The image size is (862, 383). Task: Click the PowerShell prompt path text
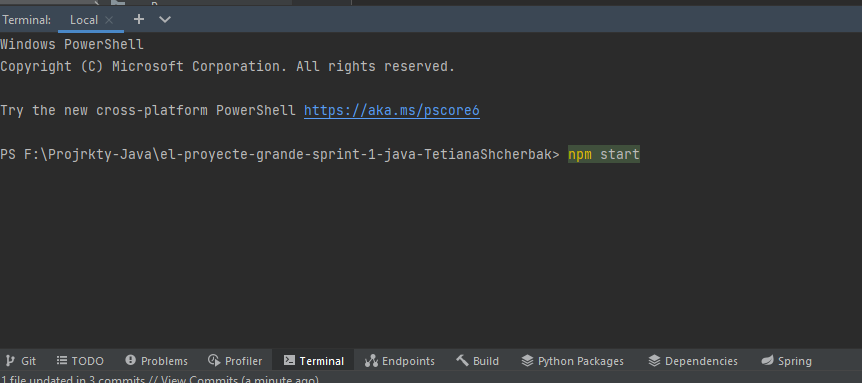(279, 154)
